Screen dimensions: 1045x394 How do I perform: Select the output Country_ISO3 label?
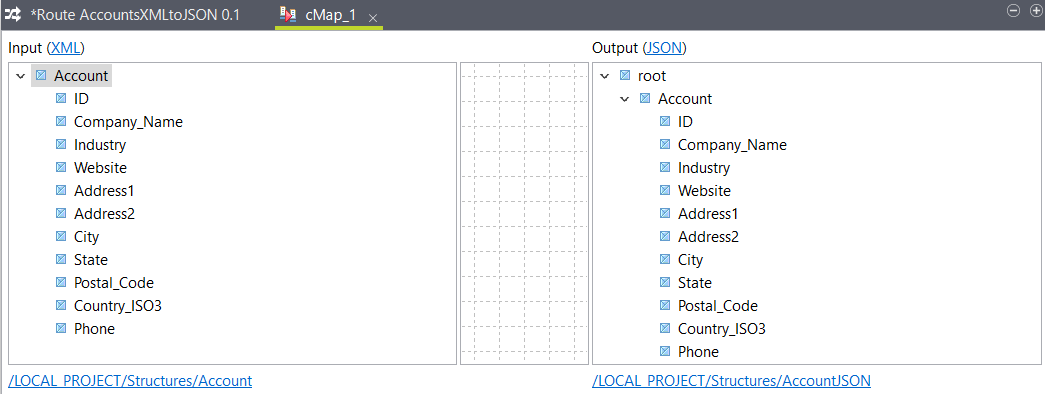coord(722,329)
